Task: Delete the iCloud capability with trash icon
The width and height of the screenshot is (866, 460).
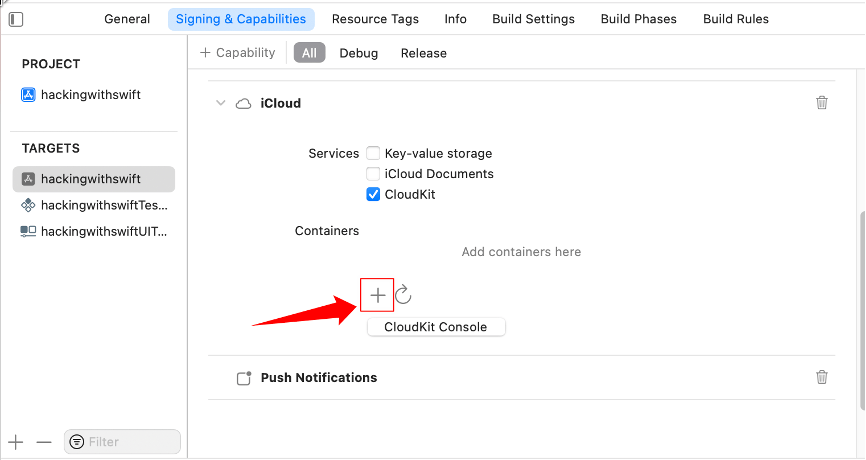Action: click(x=822, y=103)
